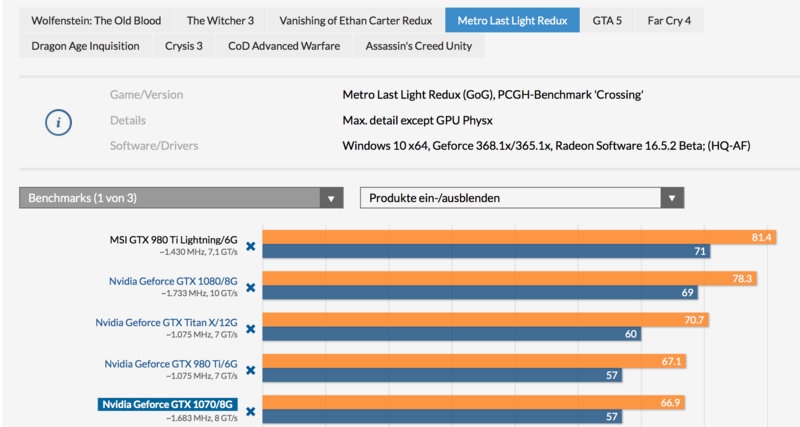The height and width of the screenshot is (427, 800).
Task: Select the Crysis 3 tab
Action: click(184, 46)
